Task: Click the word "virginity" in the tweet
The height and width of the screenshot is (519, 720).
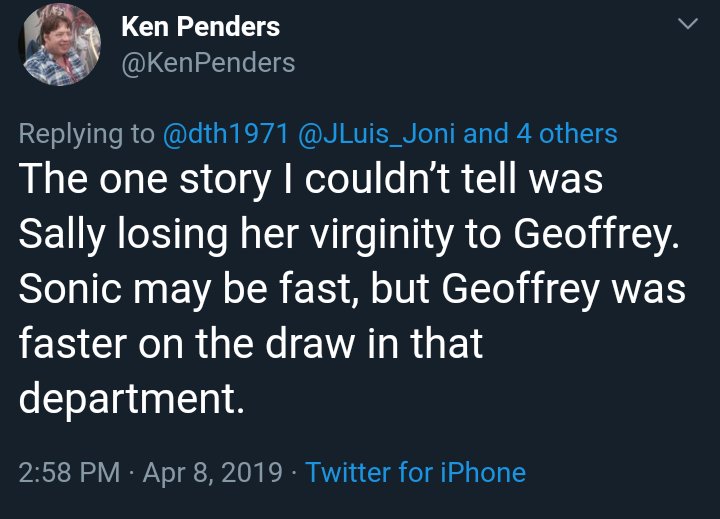Action: (364, 234)
